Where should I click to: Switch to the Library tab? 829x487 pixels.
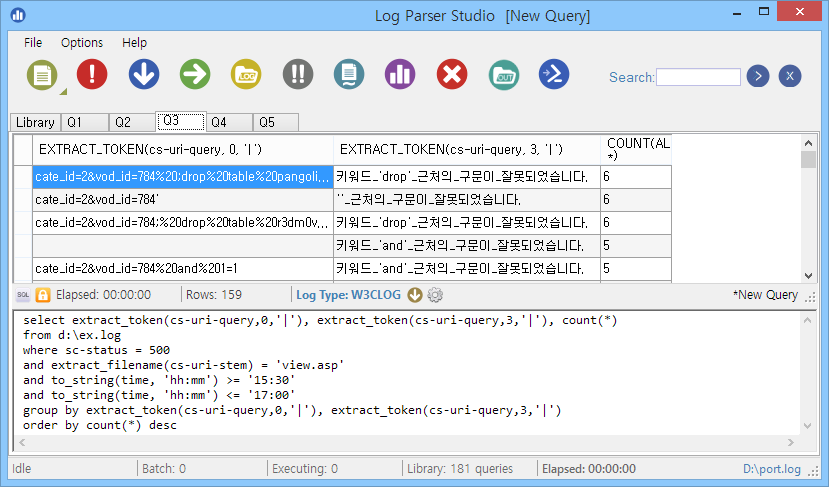35,122
